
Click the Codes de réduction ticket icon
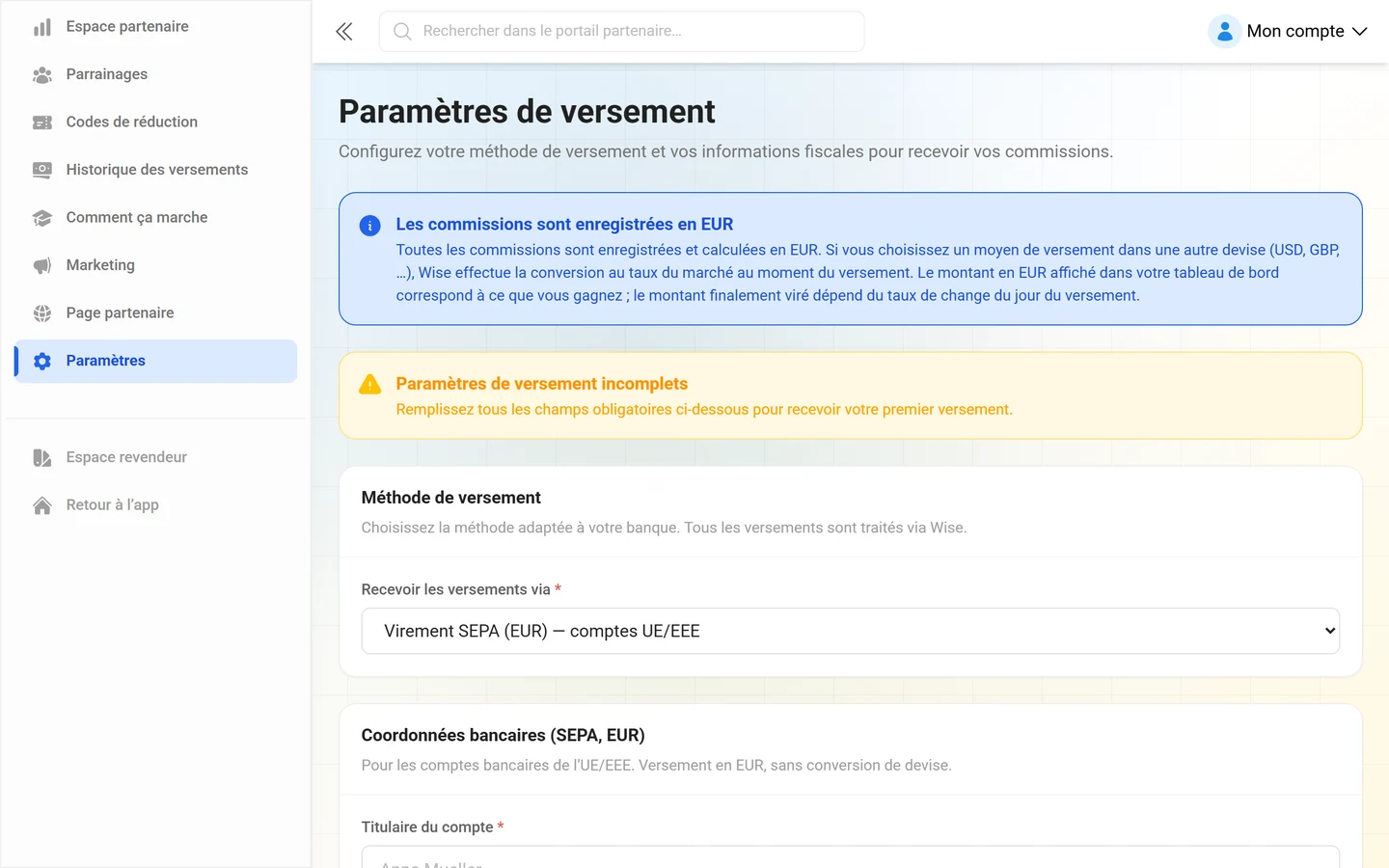point(42,122)
